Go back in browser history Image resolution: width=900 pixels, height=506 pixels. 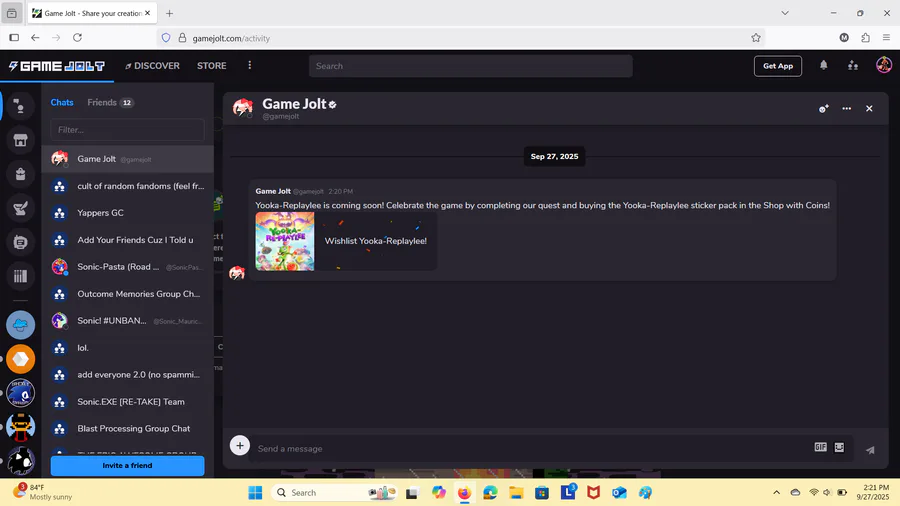35,37
